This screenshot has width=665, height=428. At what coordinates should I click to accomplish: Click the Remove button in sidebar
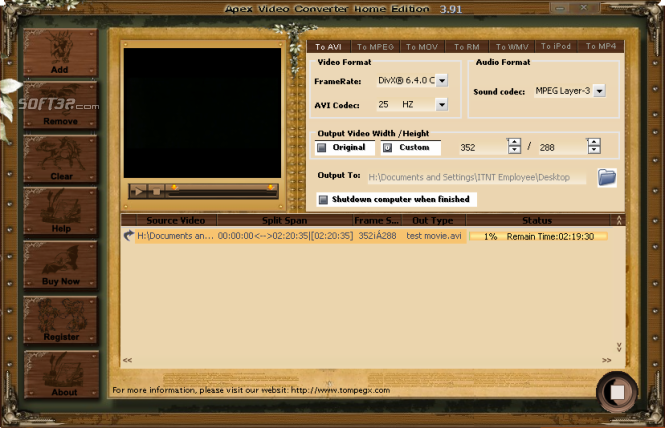60,105
